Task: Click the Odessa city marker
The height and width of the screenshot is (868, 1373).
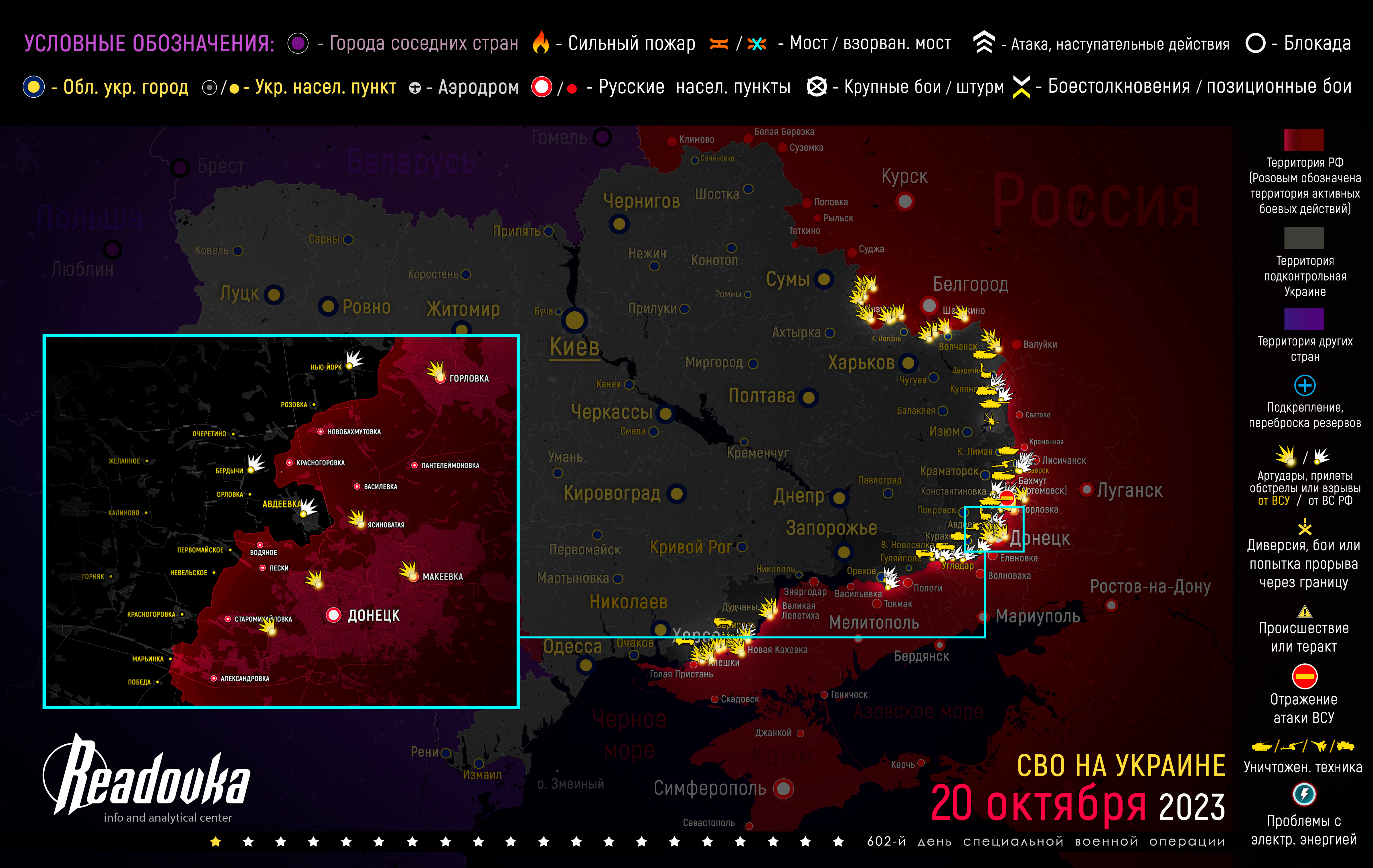Action: [x=586, y=665]
